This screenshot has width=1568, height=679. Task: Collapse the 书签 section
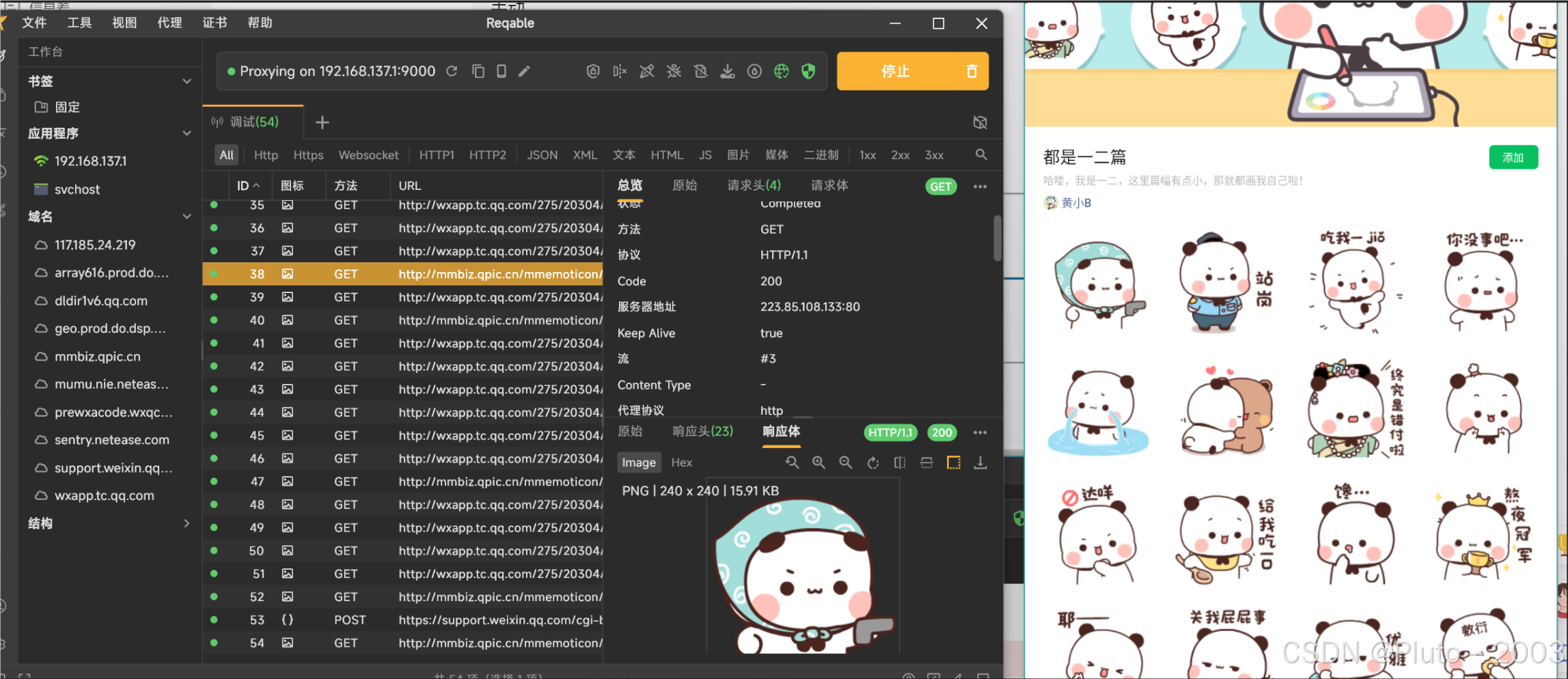coord(187,81)
